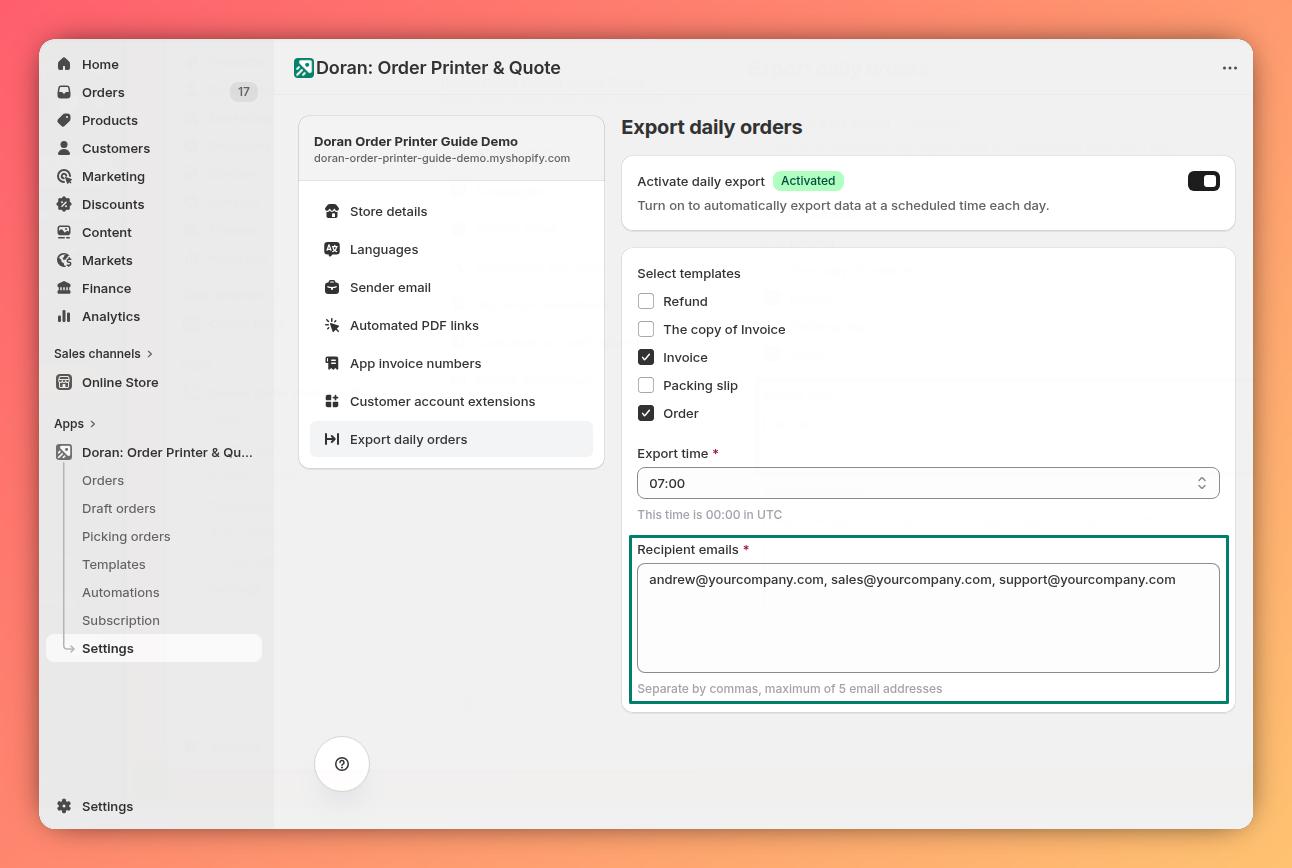
Task: Click the Orders count badge 17
Action: pos(244,92)
